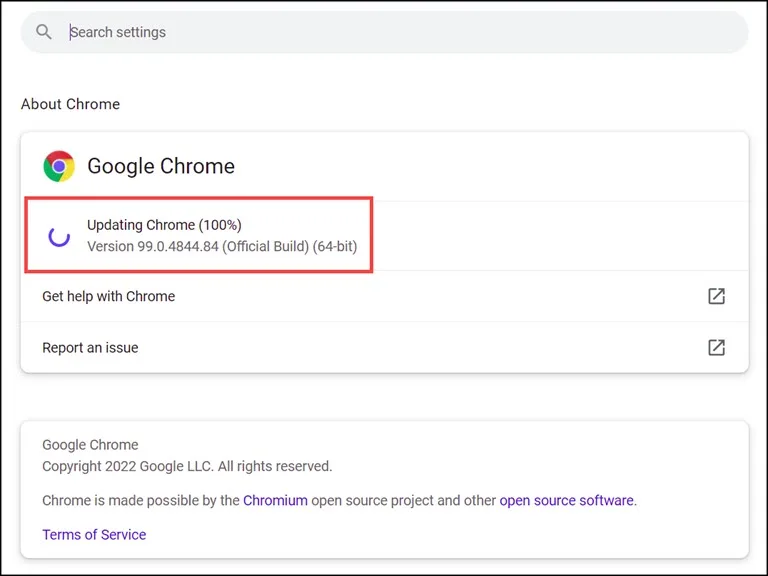Click the footer Google Chrome label
This screenshot has height=576, width=768.
(90, 445)
